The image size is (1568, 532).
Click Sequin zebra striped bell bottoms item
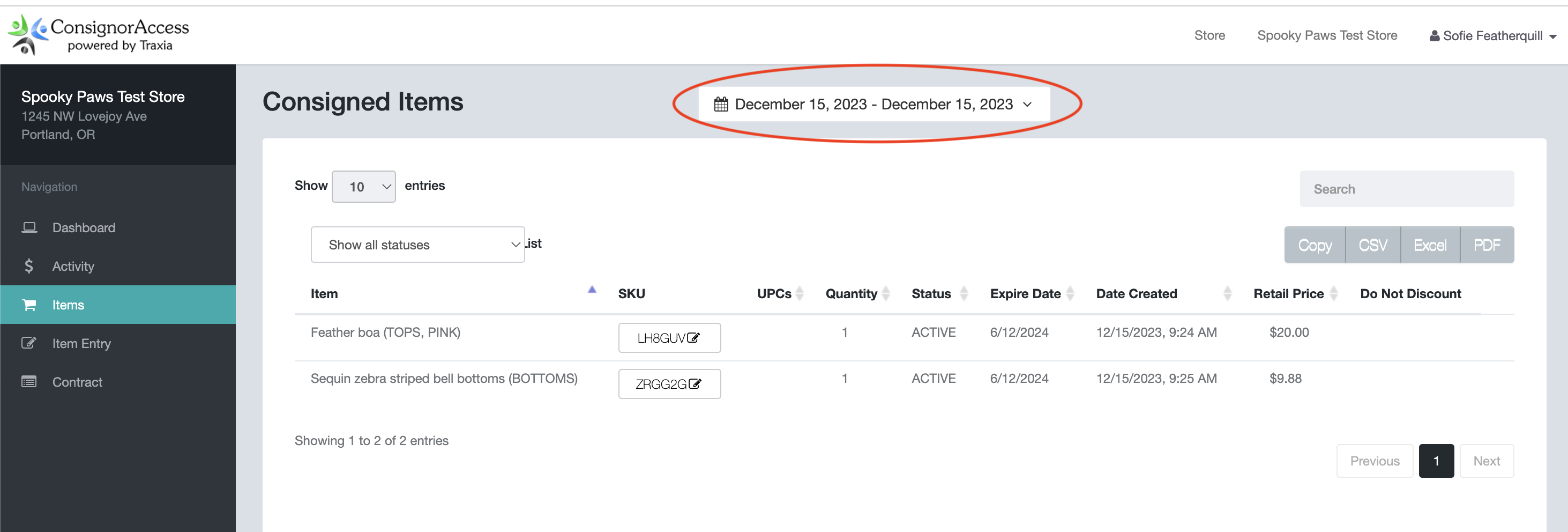click(444, 379)
